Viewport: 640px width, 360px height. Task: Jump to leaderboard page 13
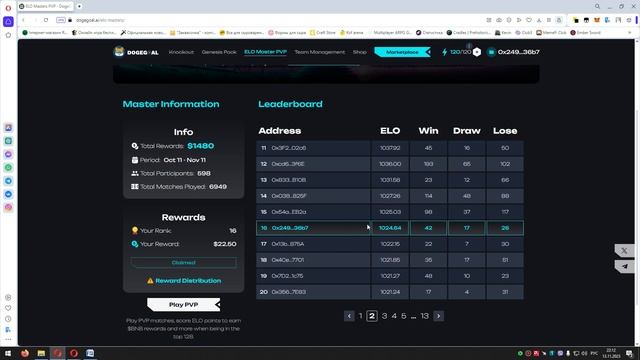[x=425, y=316]
